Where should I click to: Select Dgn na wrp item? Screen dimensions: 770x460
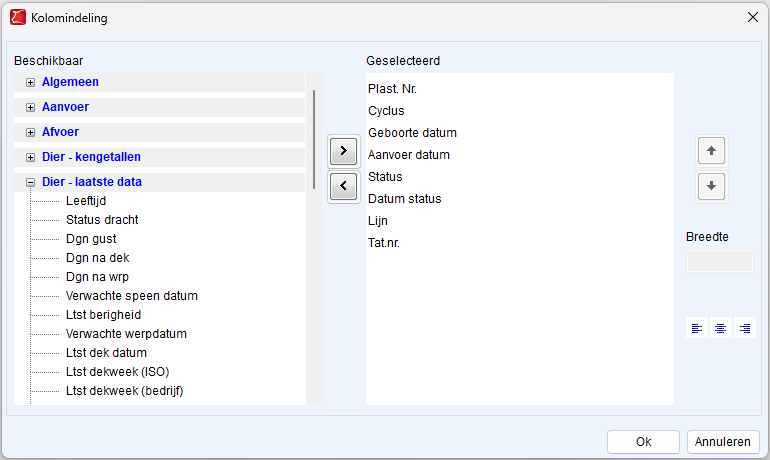(x=97, y=277)
